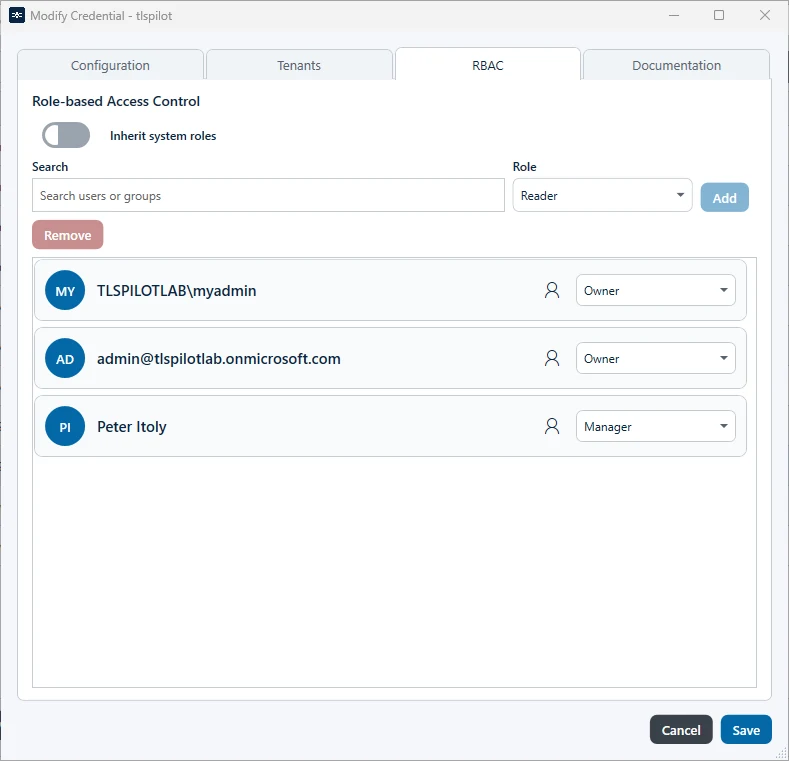
Task: Click the Role-based Access Control heading
Action: pos(116,101)
